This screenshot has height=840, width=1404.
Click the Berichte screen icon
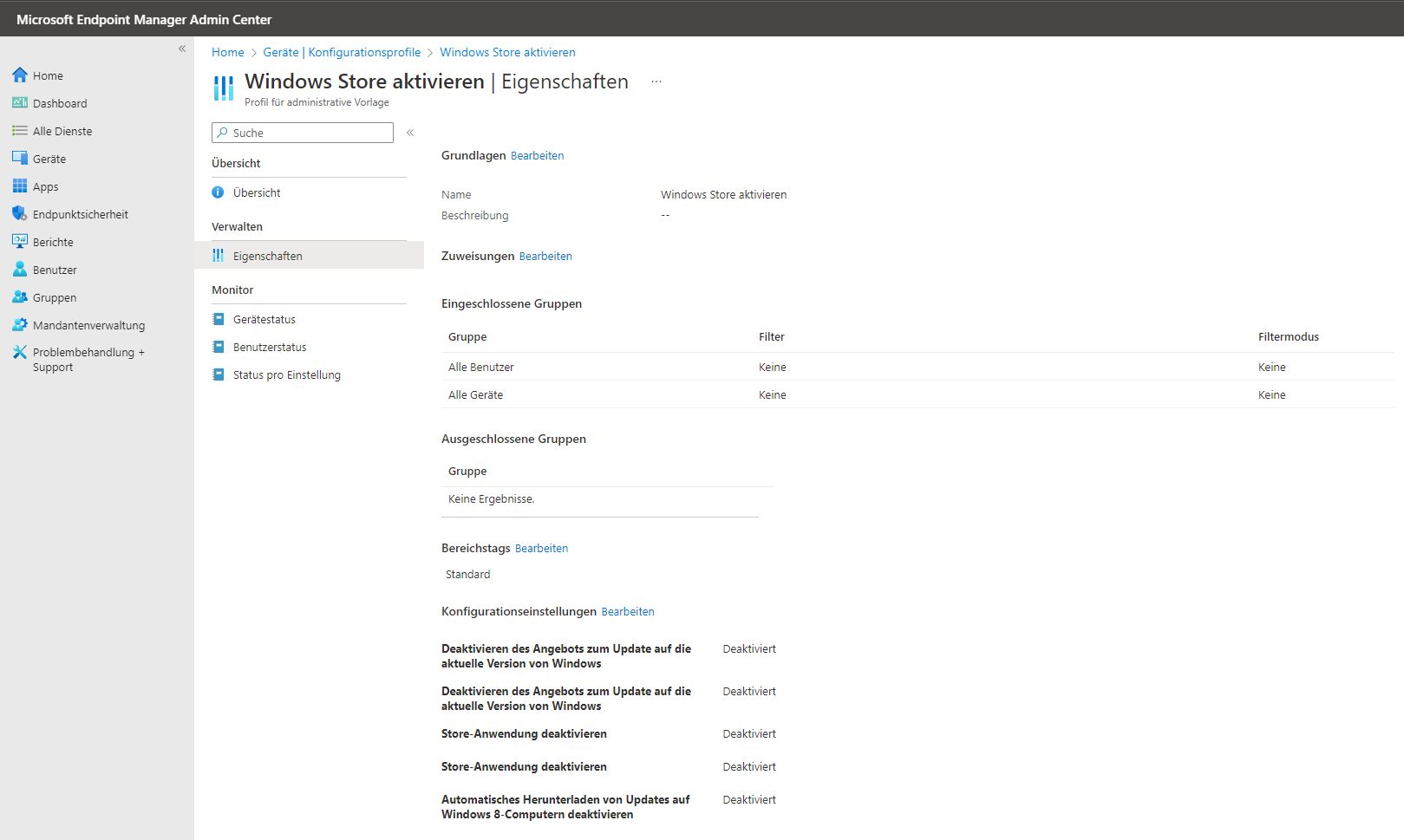(x=20, y=242)
